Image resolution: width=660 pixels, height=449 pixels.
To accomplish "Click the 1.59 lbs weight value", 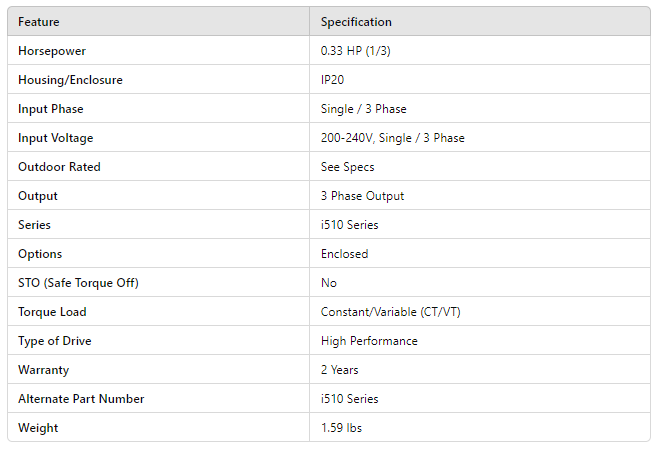I will [x=342, y=428].
